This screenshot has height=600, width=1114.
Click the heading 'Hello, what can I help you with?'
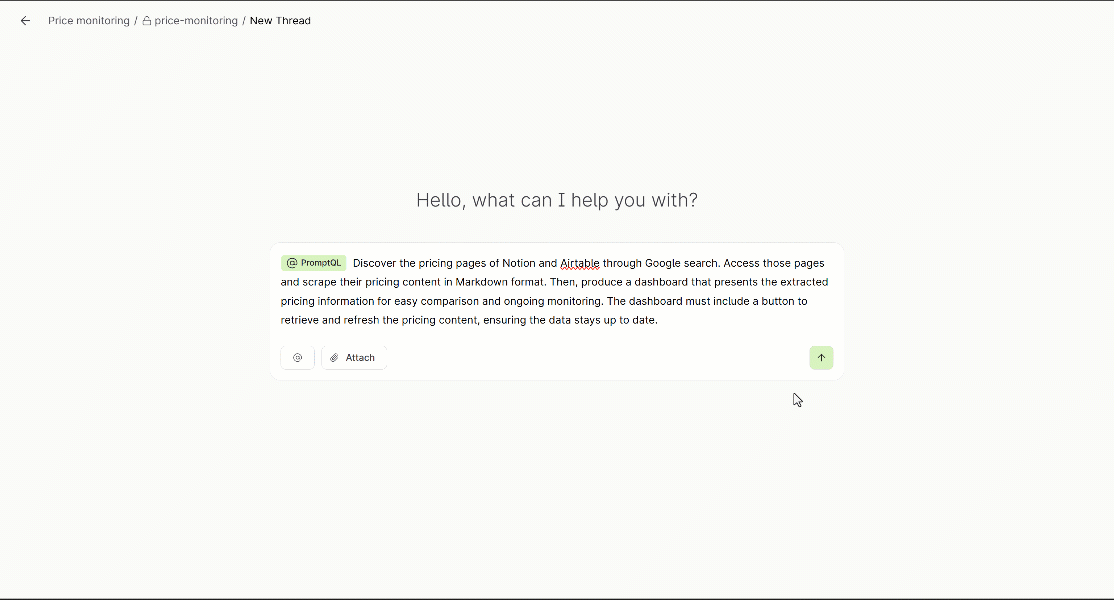[557, 200]
